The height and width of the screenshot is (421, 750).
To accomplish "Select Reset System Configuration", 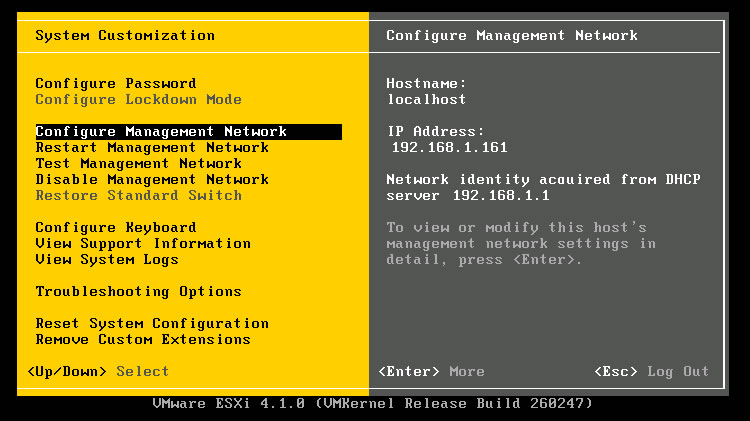I will coord(152,323).
